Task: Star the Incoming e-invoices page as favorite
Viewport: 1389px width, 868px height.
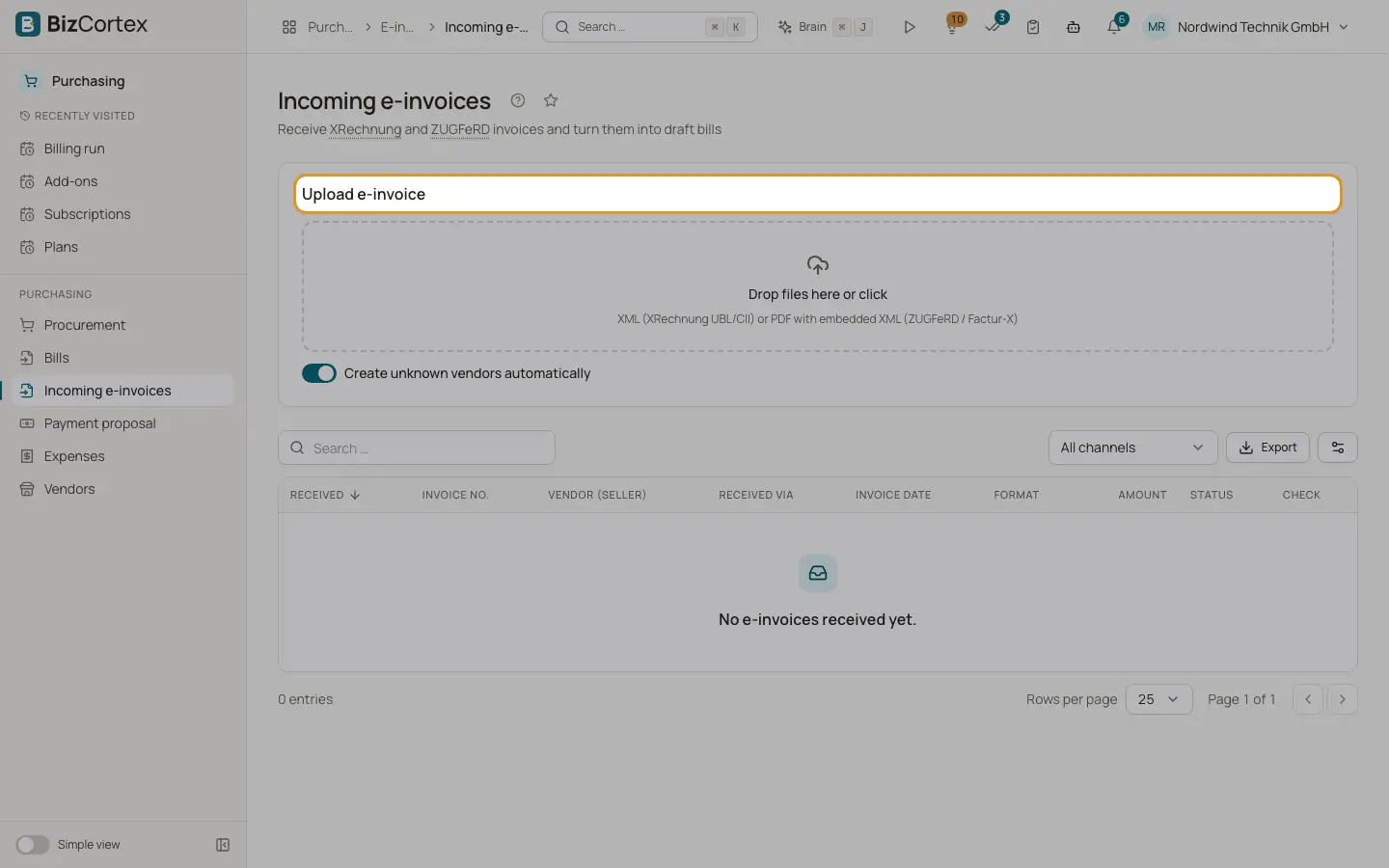Action: click(x=551, y=100)
